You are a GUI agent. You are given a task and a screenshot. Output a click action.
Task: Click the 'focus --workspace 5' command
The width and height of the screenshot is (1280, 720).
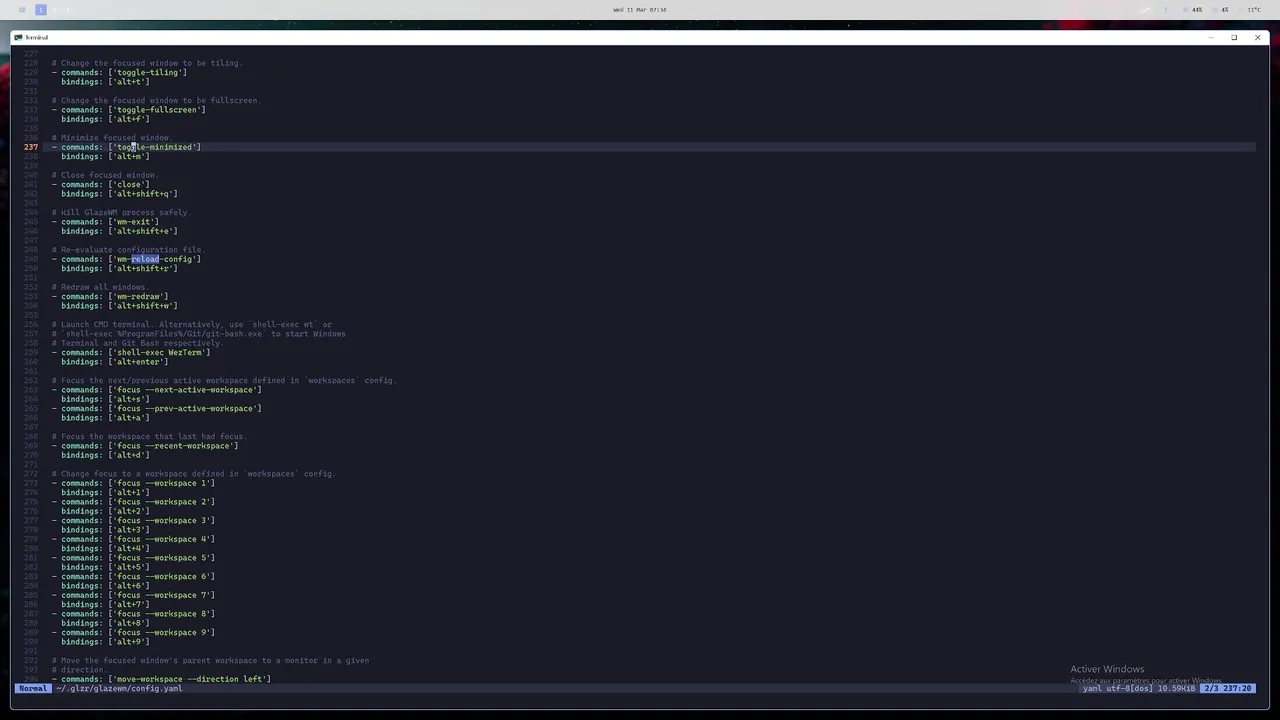pyautogui.click(x=163, y=558)
